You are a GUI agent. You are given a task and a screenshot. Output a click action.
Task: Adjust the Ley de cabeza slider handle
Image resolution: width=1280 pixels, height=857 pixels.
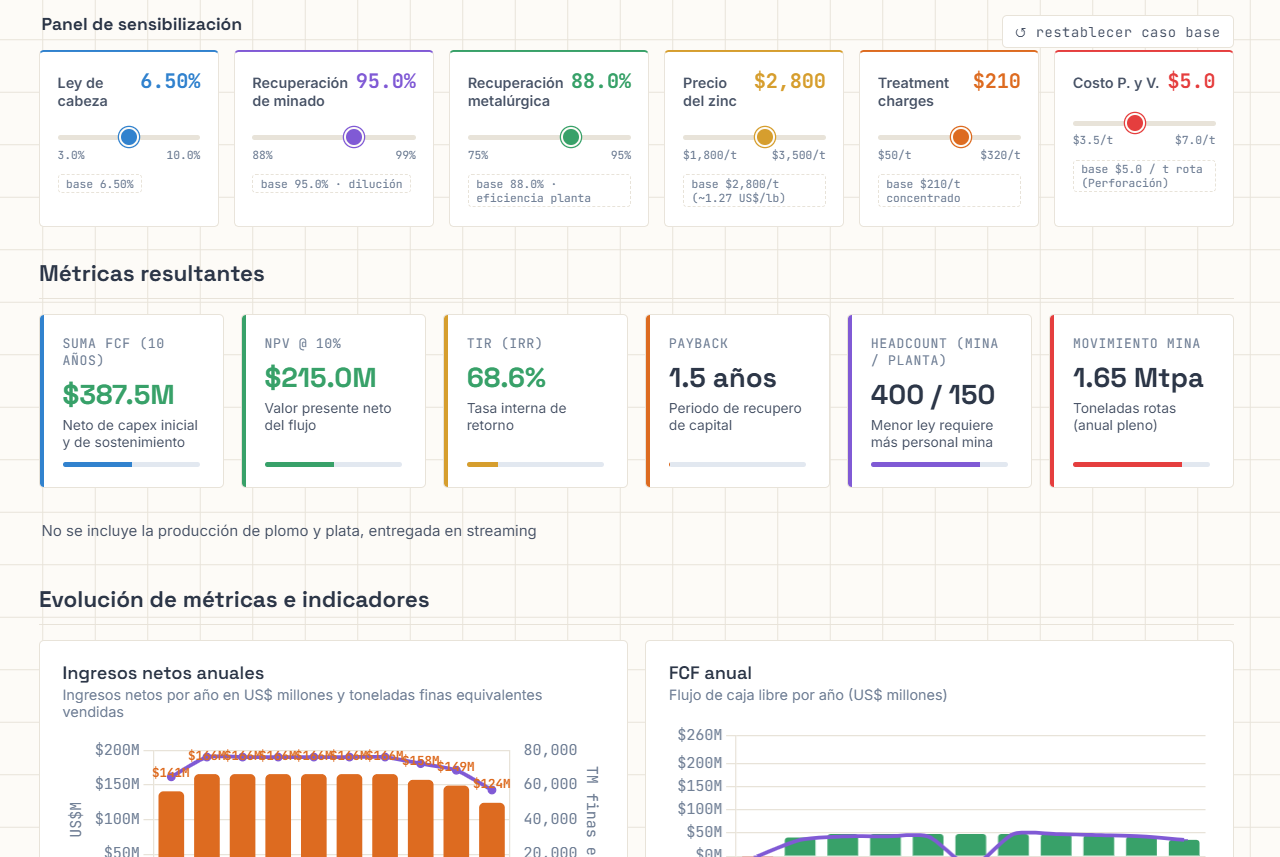[128, 137]
